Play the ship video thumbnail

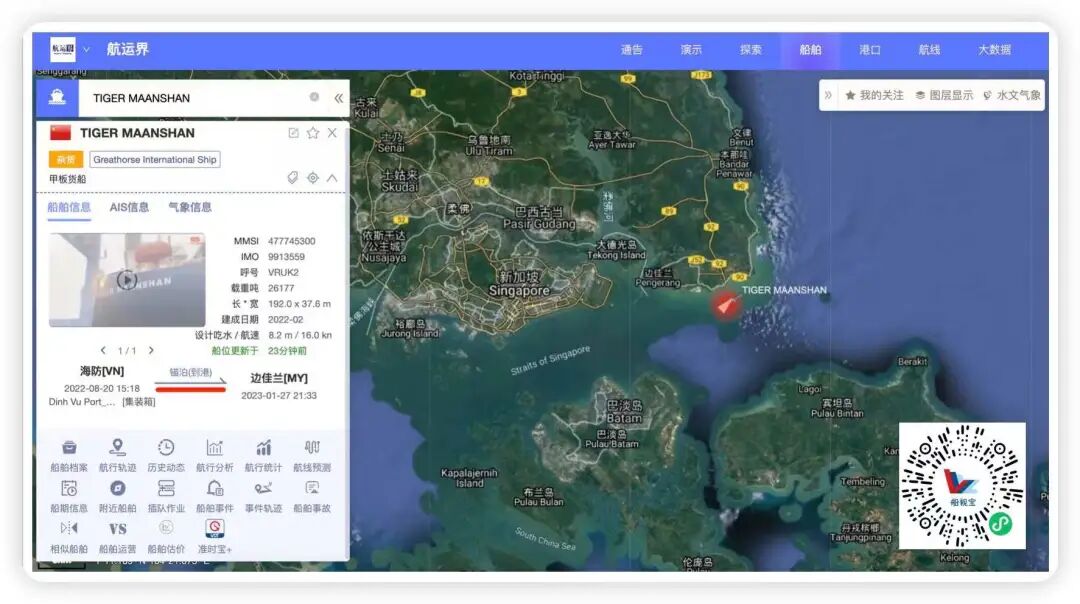click(126, 280)
